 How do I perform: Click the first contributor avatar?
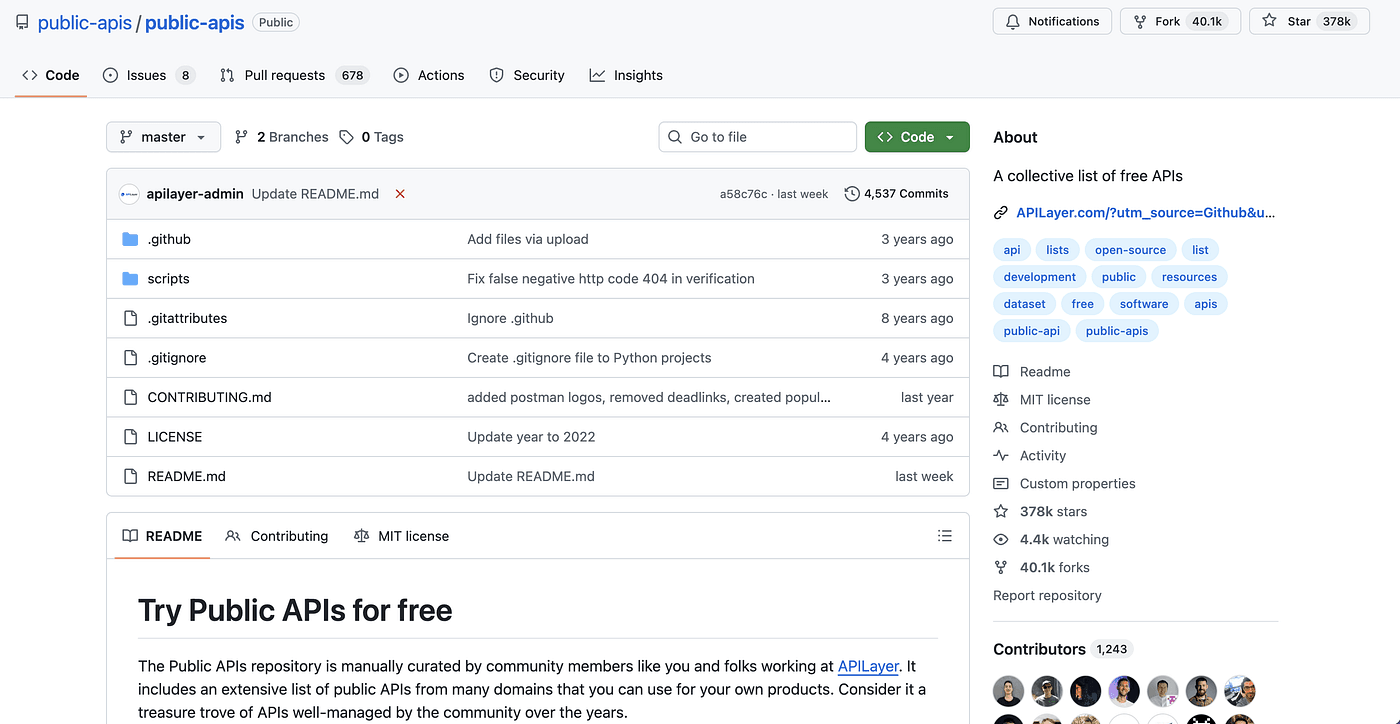(x=1008, y=691)
